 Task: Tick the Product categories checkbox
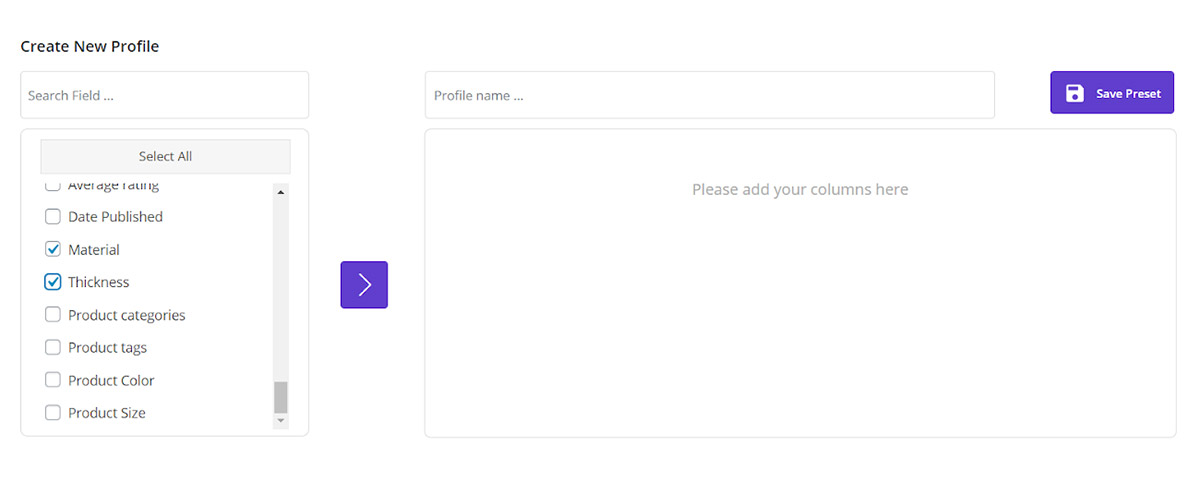pyautogui.click(x=53, y=315)
